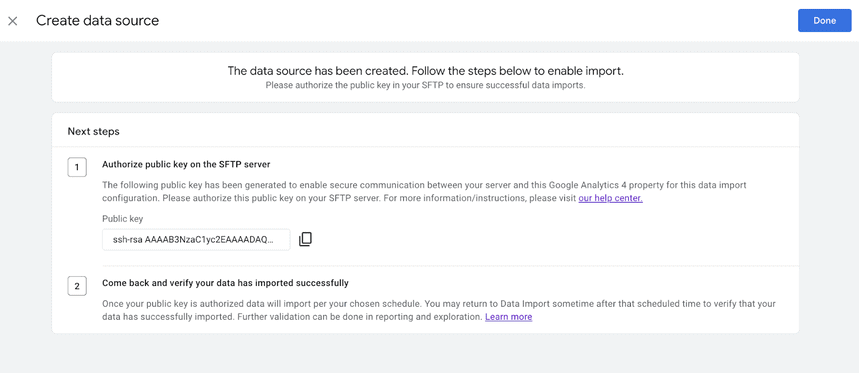The image size is (859, 373).
Task: Click the 'Next steps' heading
Action: pyautogui.click(x=94, y=131)
